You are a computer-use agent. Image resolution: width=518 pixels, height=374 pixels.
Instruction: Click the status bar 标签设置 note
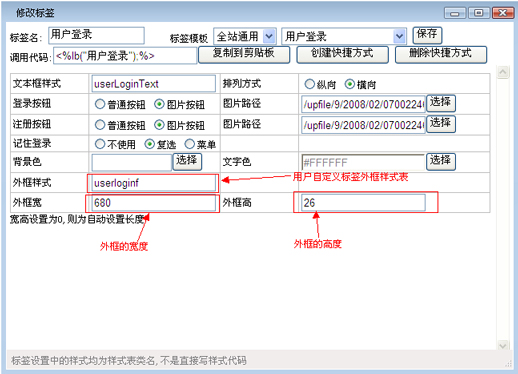pos(129,360)
